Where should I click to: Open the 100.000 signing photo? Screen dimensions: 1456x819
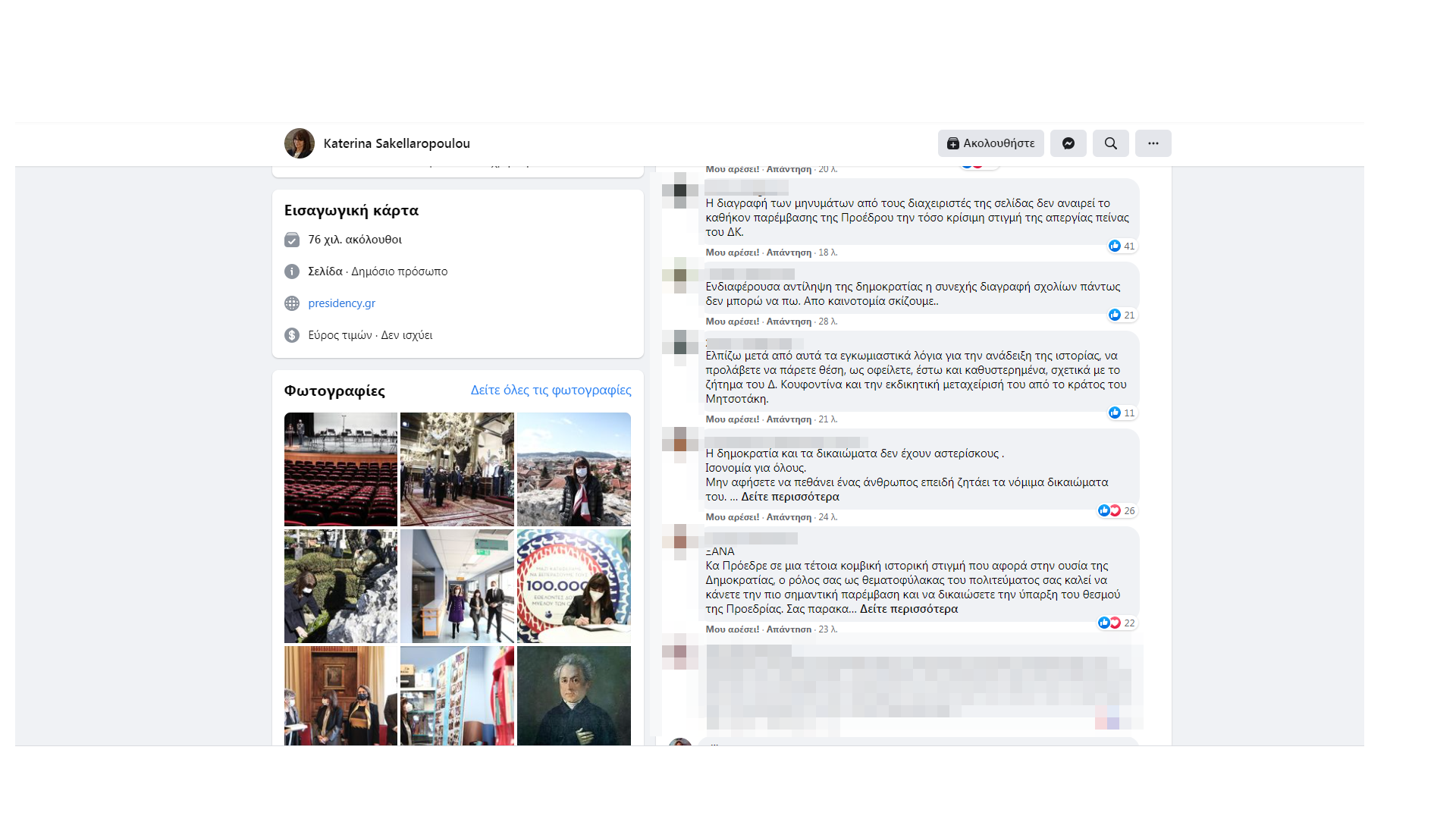574,586
